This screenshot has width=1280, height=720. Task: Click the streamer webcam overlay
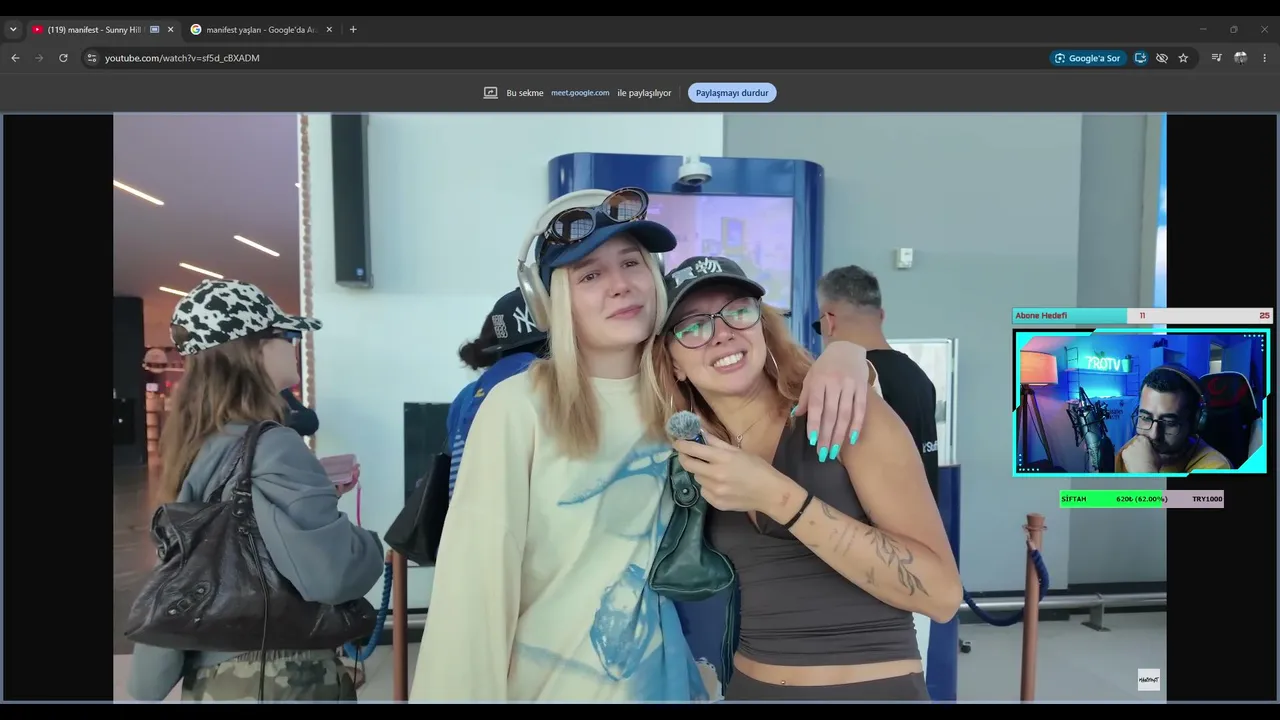click(x=1141, y=402)
